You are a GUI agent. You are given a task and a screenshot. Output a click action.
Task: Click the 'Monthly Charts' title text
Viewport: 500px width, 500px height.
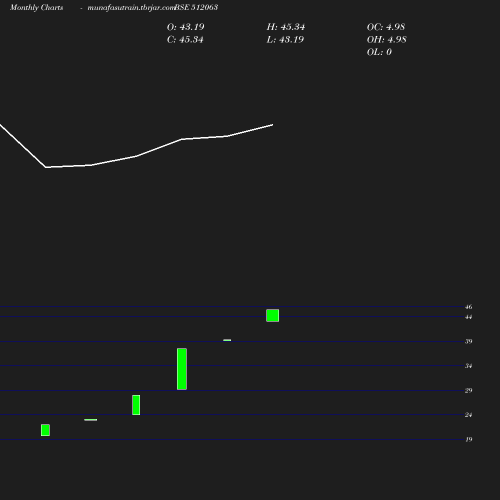click(x=37, y=8)
